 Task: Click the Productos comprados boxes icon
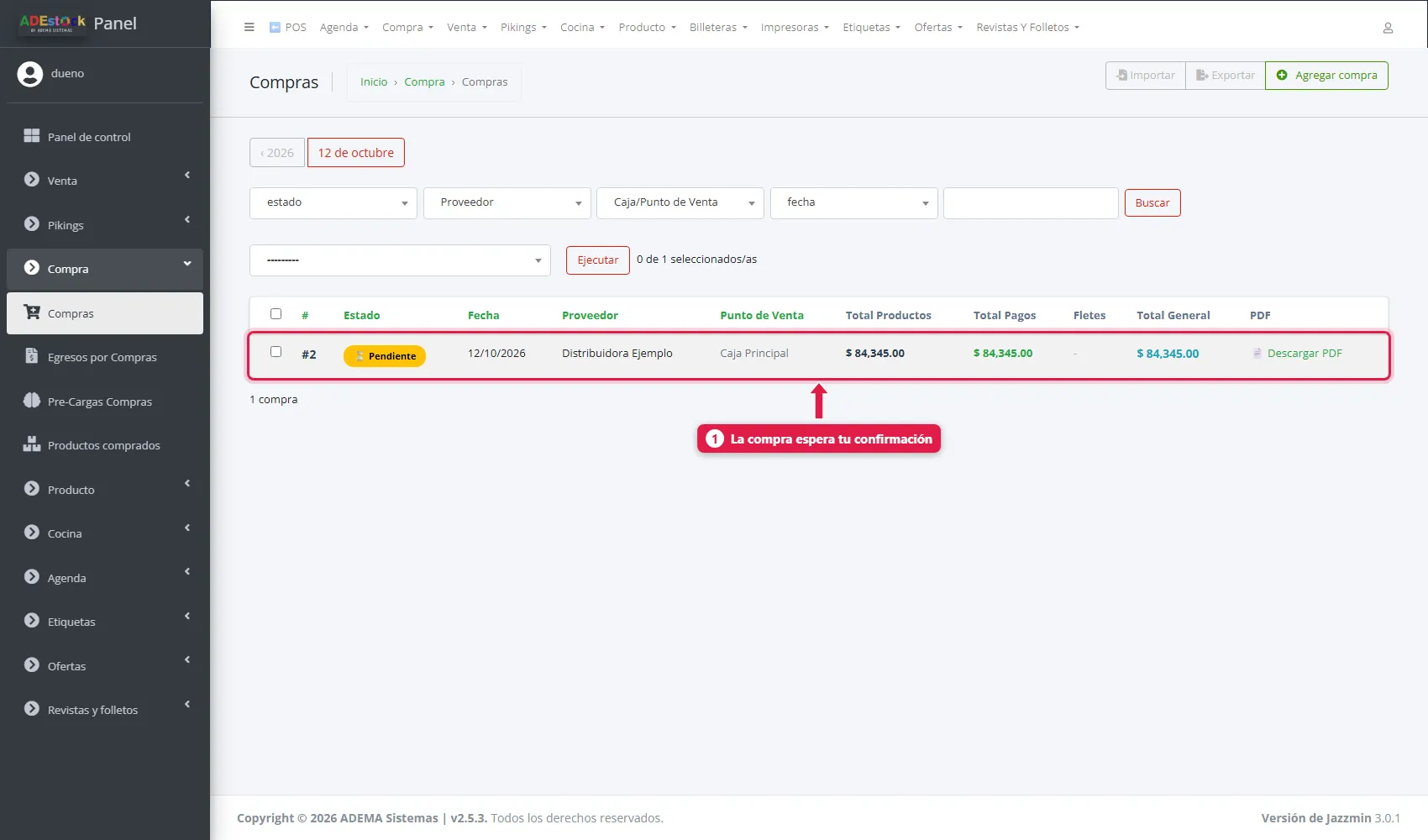pyautogui.click(x=32, y=444)
